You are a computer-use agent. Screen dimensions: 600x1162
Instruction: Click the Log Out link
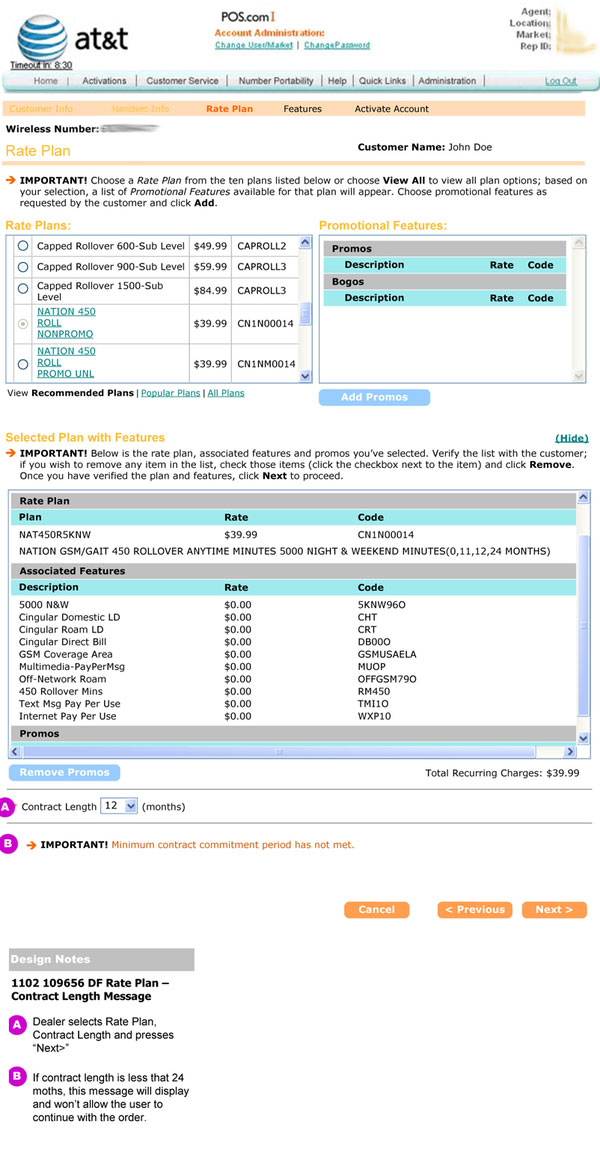click(560, 81)
